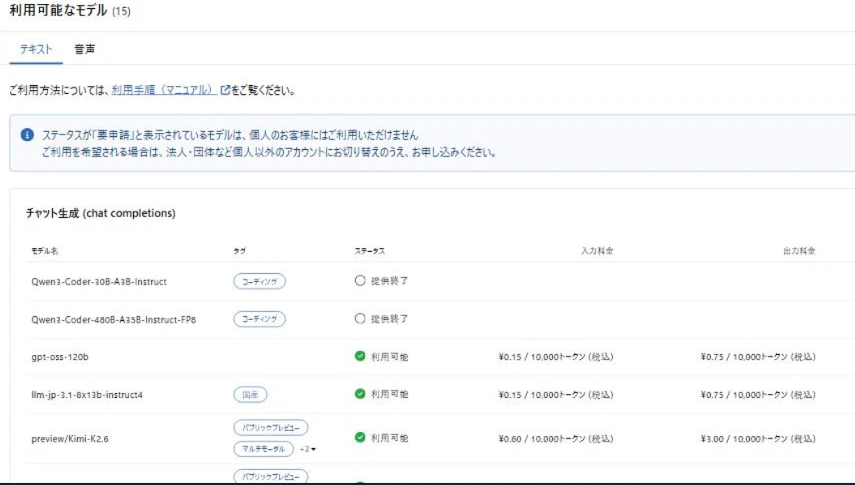
Task: Click 国産 tag on llm-jp row
Action: pos(250,394)
